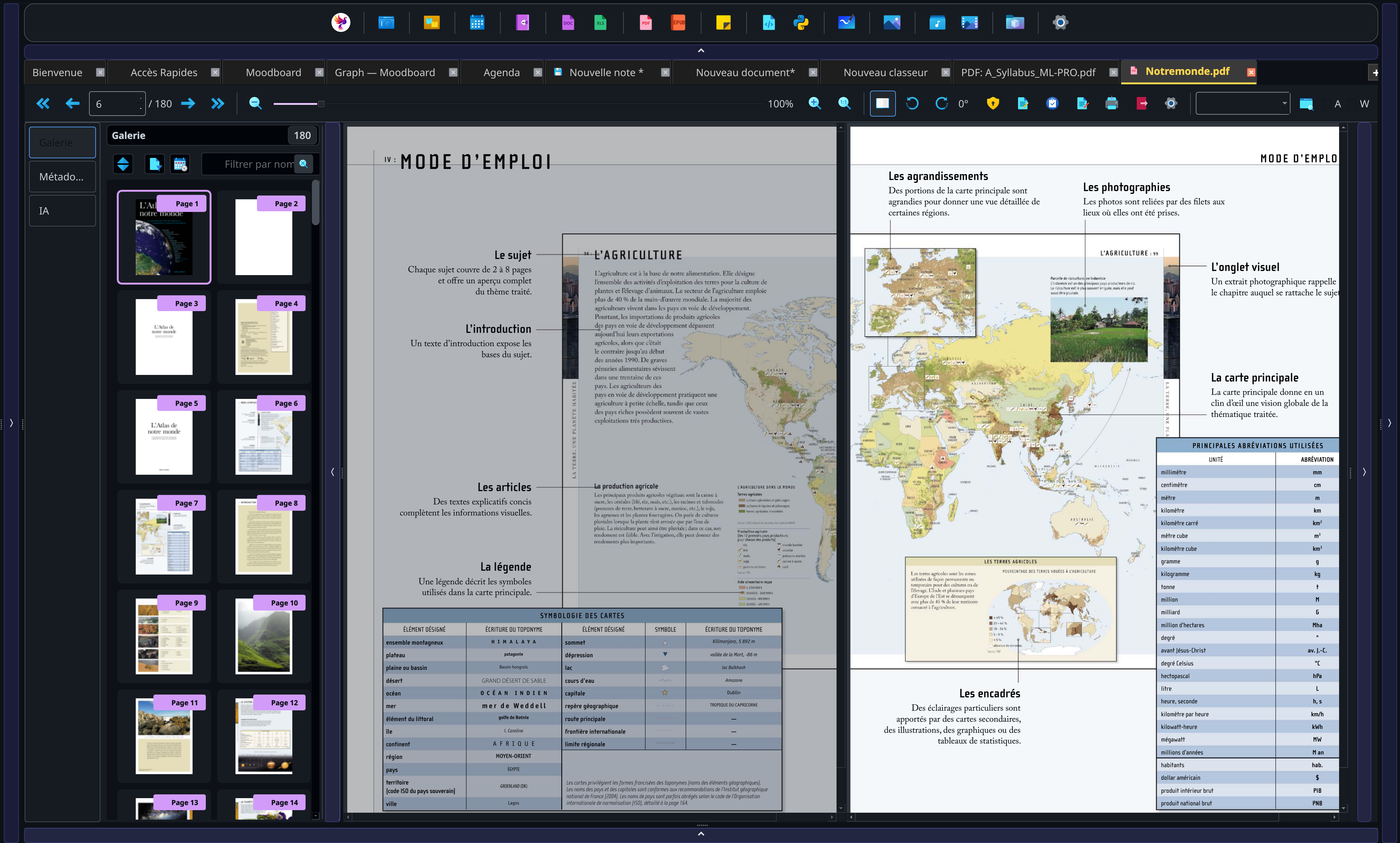The height and width of the screenshot is (843, 1400).
Task: Expand the bottom panel chevron
Action: (x=701, y=833)
